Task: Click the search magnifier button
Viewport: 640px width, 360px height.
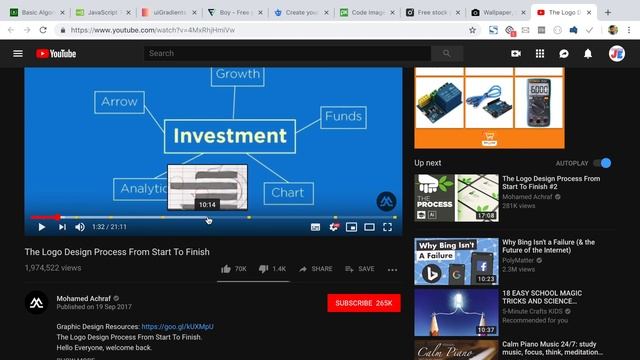Action: (x=447, y=53)
